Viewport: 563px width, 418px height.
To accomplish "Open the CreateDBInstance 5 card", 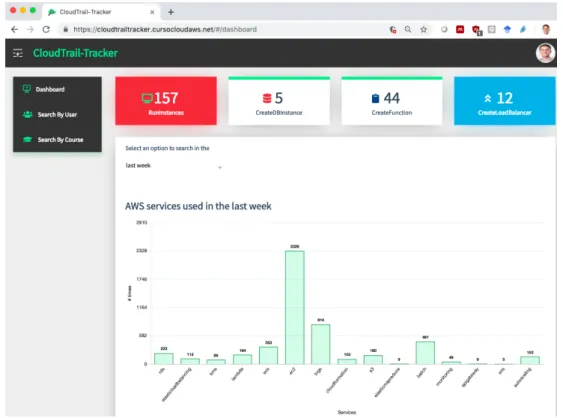I will 279,101.
